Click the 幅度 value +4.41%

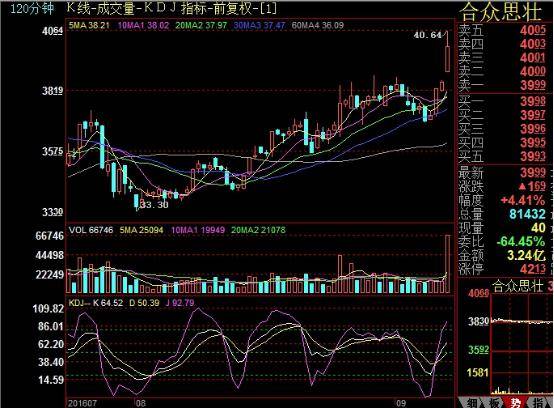point(523,200)
